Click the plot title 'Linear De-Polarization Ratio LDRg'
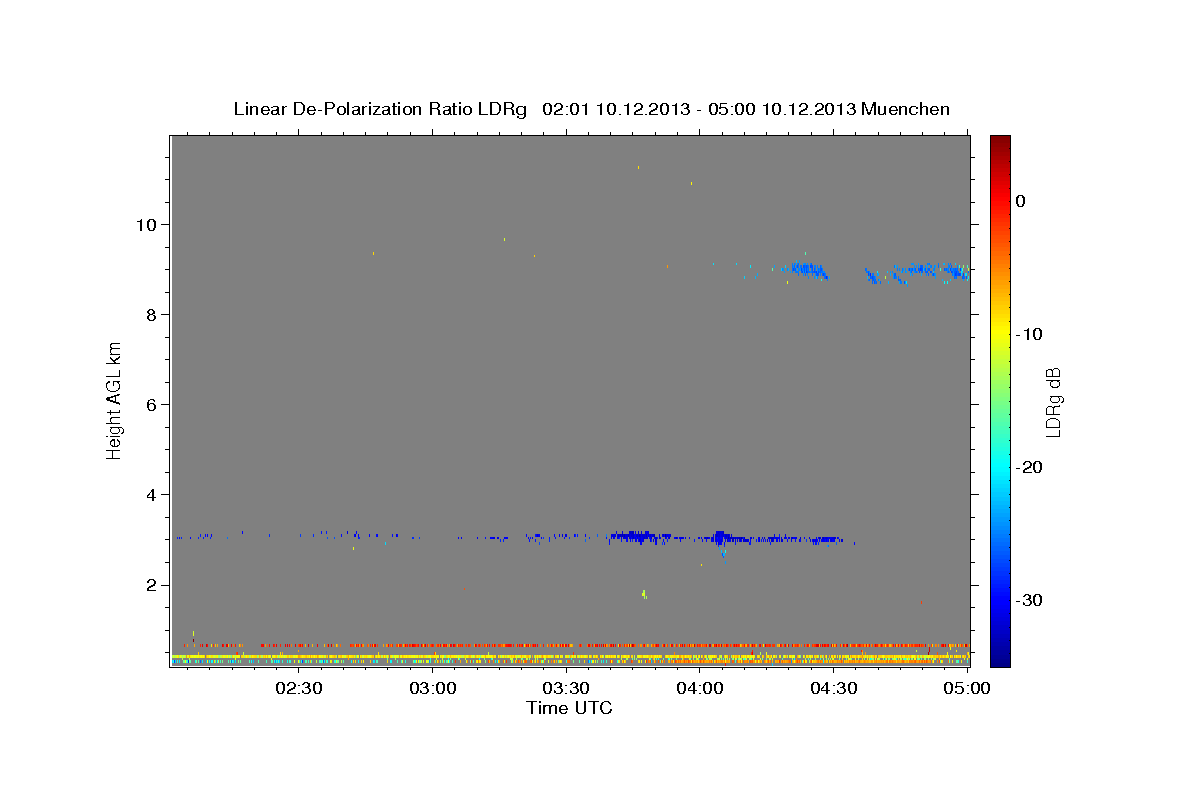Viewport: 1200px width, 800px height. [379, 109]
